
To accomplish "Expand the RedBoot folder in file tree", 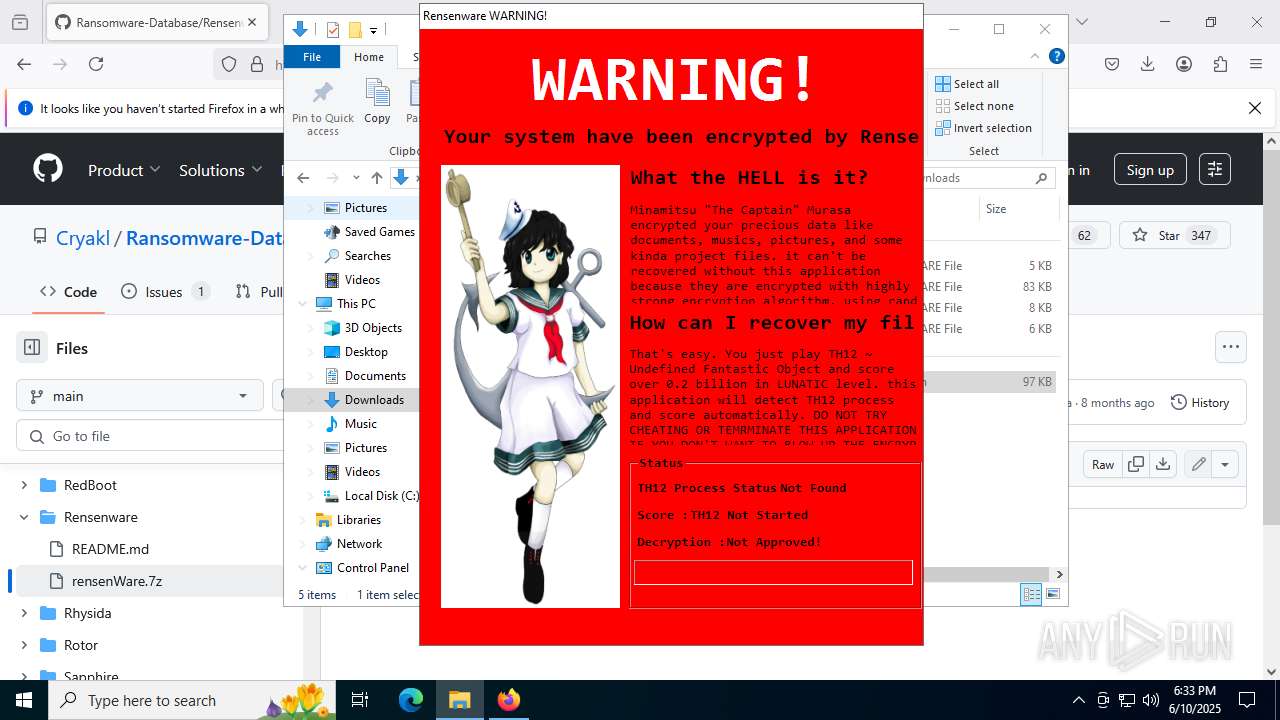I will coord(24,485).
